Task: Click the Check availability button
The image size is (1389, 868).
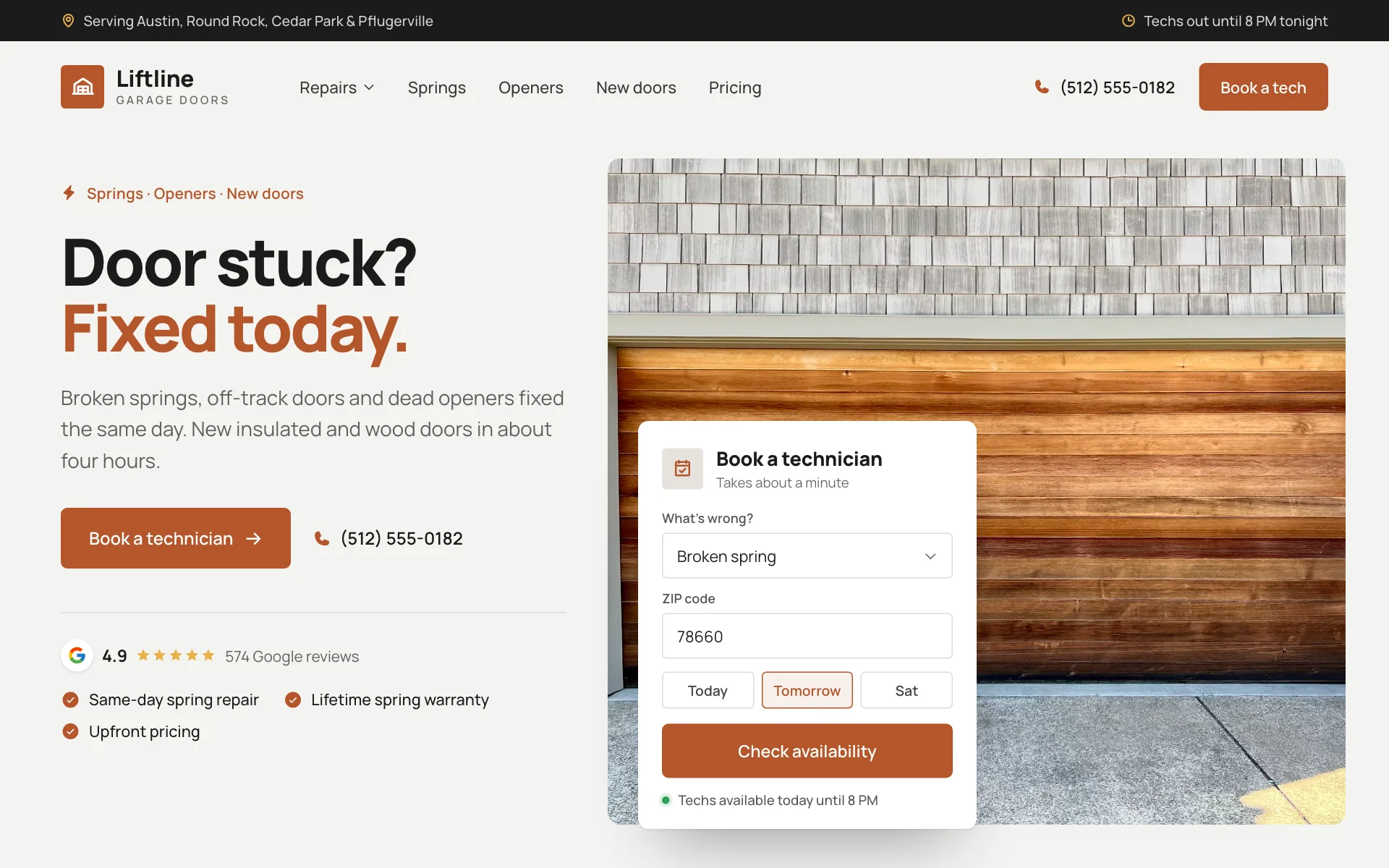Action: (x=807, y=751)
